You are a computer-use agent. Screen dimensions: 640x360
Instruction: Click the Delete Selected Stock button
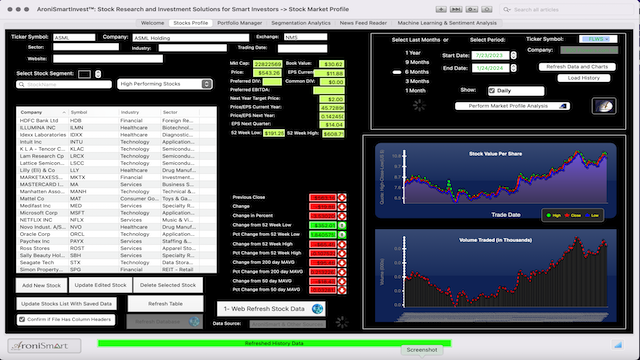(168, 285)
